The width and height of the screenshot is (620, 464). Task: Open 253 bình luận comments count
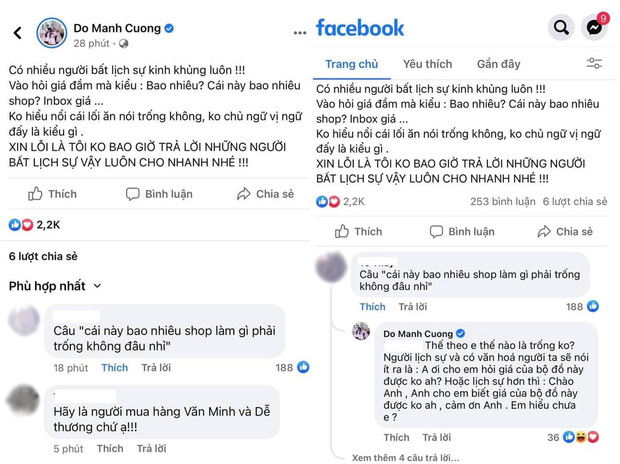(x=505, y=201)
